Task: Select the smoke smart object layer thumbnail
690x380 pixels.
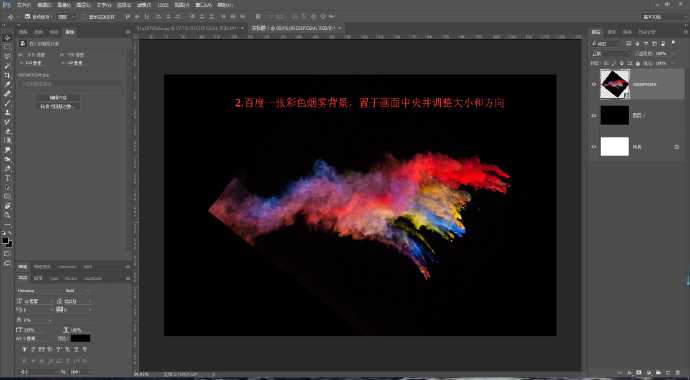Action: (x=615, y=84)
